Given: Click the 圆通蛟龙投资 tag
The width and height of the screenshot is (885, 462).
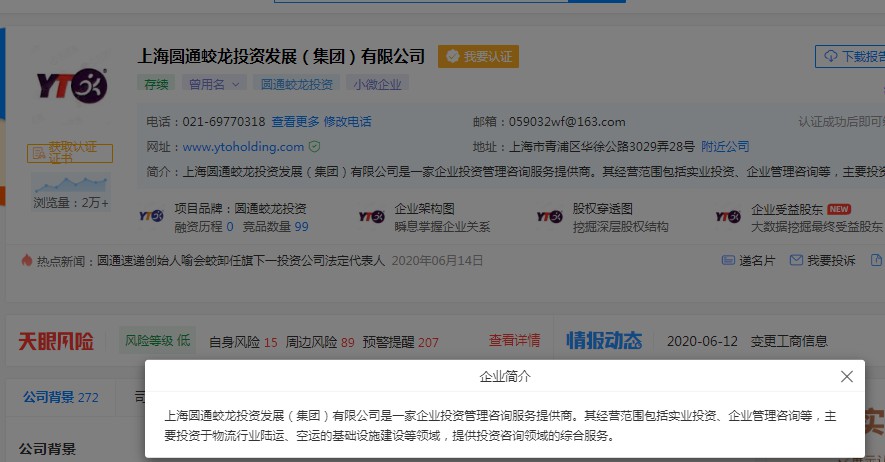Looking at the screenshot, I should (296, 84).
